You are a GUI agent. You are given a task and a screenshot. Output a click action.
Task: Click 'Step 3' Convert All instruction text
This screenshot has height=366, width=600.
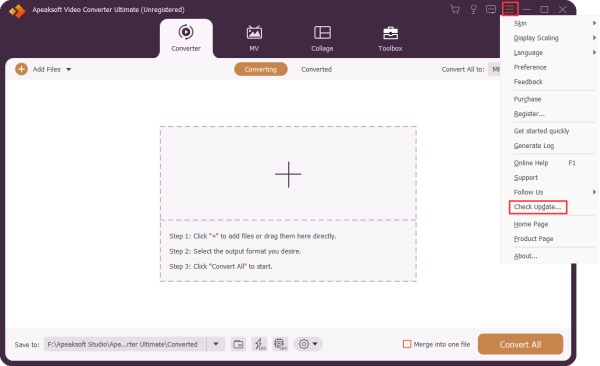[x=221, y=266]
